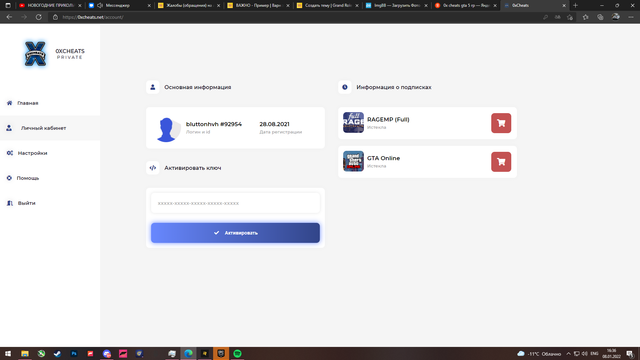Image resolution: width=640 pixels, height=360 pixels.
Task: Open the Главная home page
Action: pos(27,103)
